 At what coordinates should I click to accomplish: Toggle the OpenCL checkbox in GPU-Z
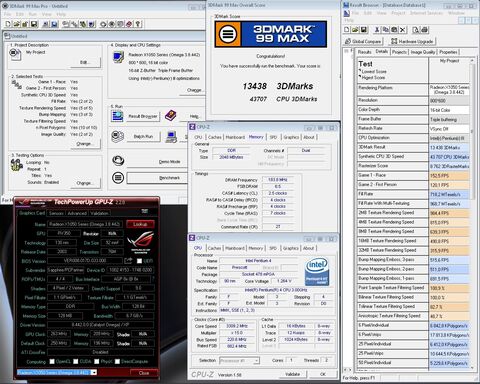click(52, 361)
